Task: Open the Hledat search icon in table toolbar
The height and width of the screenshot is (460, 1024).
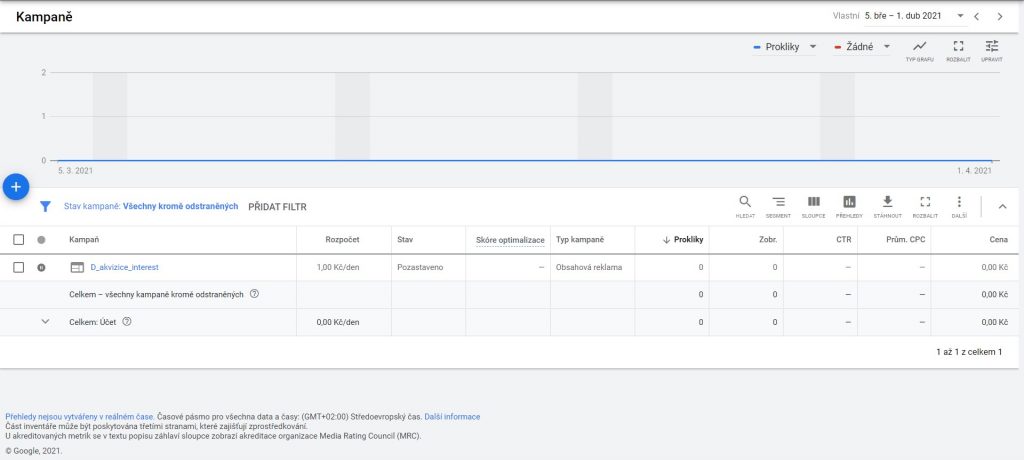Action: [745, 205]
